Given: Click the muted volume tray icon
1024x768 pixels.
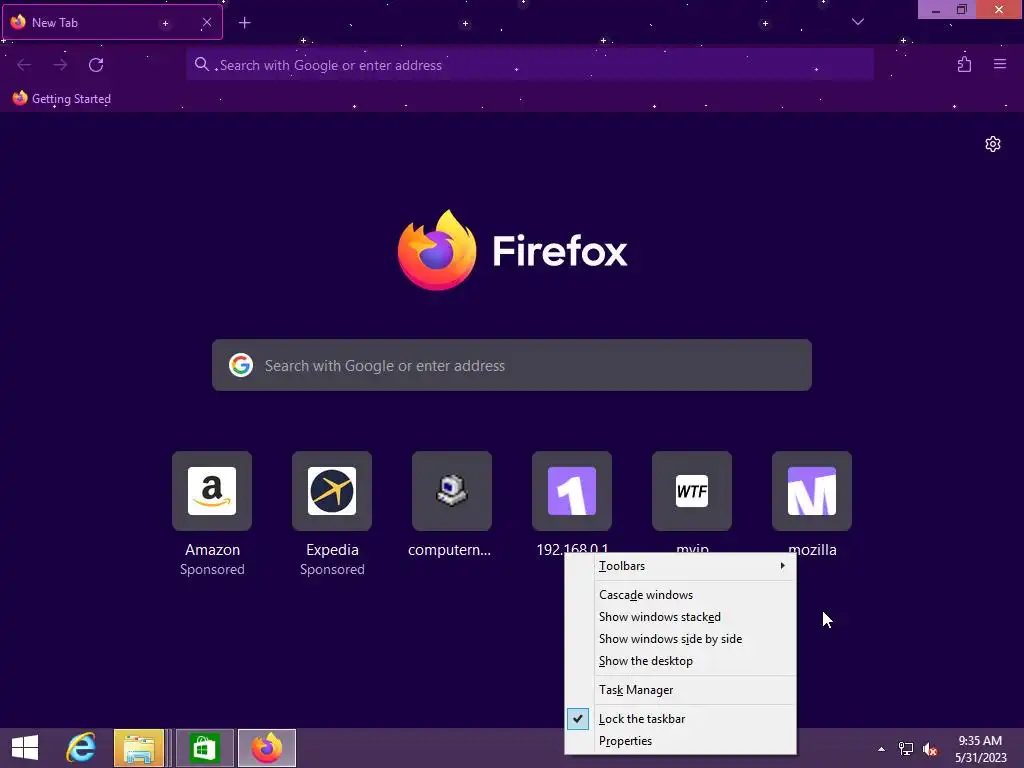Looking at the screenshot, I should [x=930, y=749].
